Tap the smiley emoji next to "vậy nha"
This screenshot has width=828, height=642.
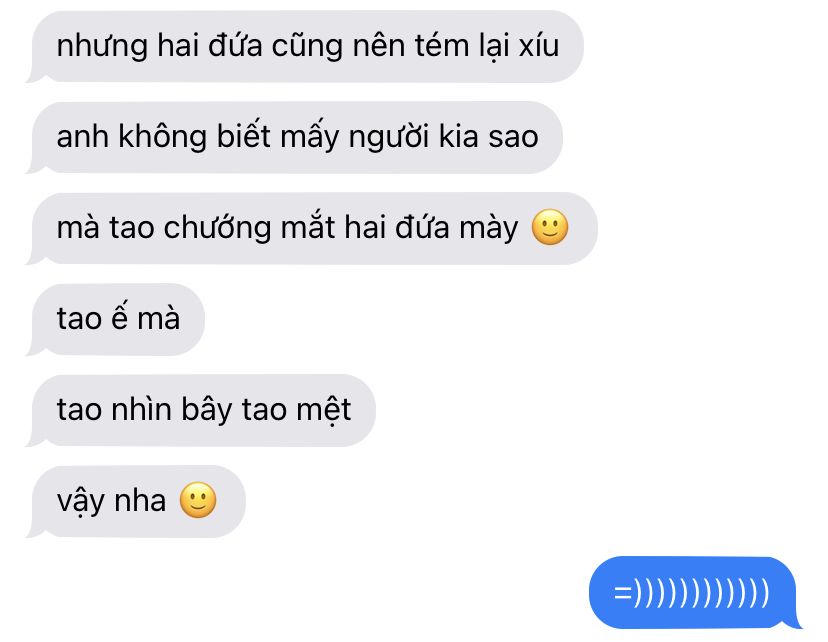[x=198, y=500]
